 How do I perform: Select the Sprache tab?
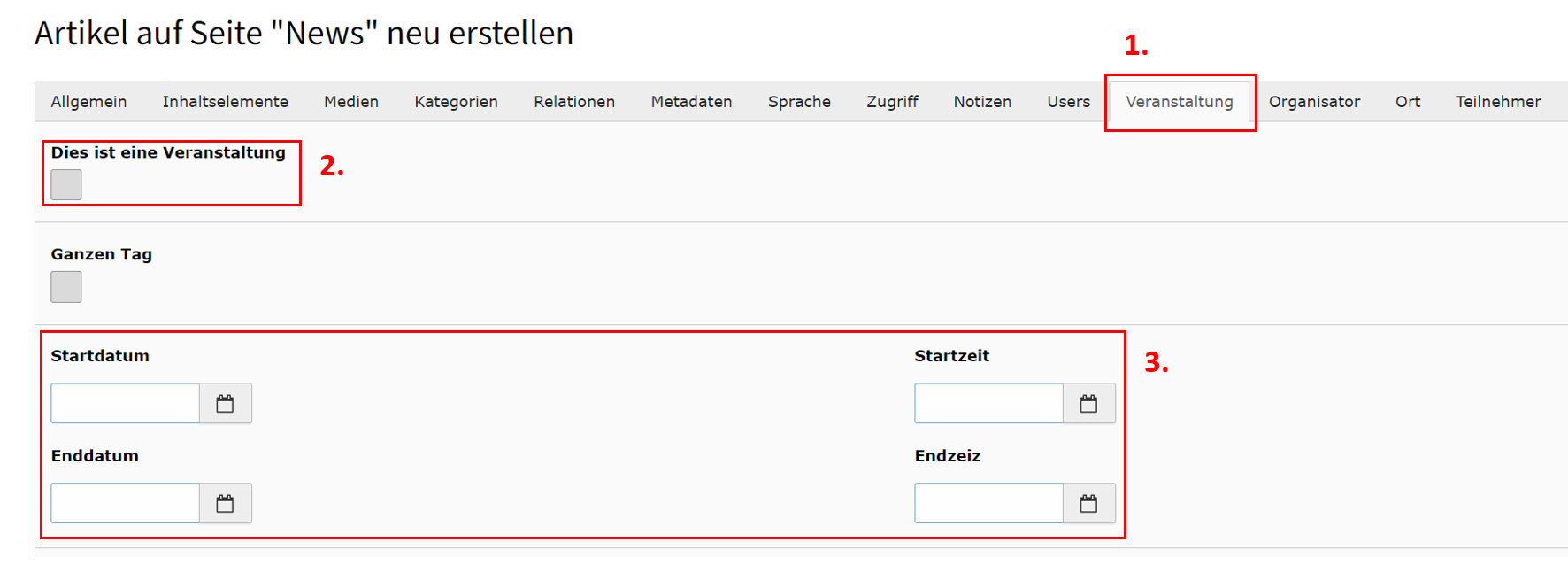800,102
